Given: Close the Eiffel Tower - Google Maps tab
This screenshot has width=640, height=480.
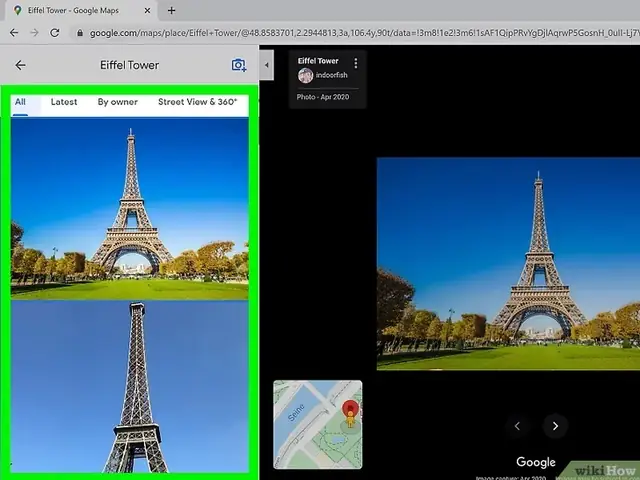Looking at the screenshot, I should click(x=147, y=11).
